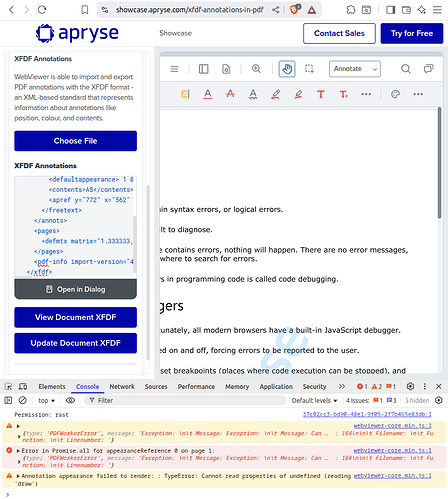Image resolution: width=448 pixels, height=499 pixels.
Task: Select the red free text T tool
Action: [321, 94]
